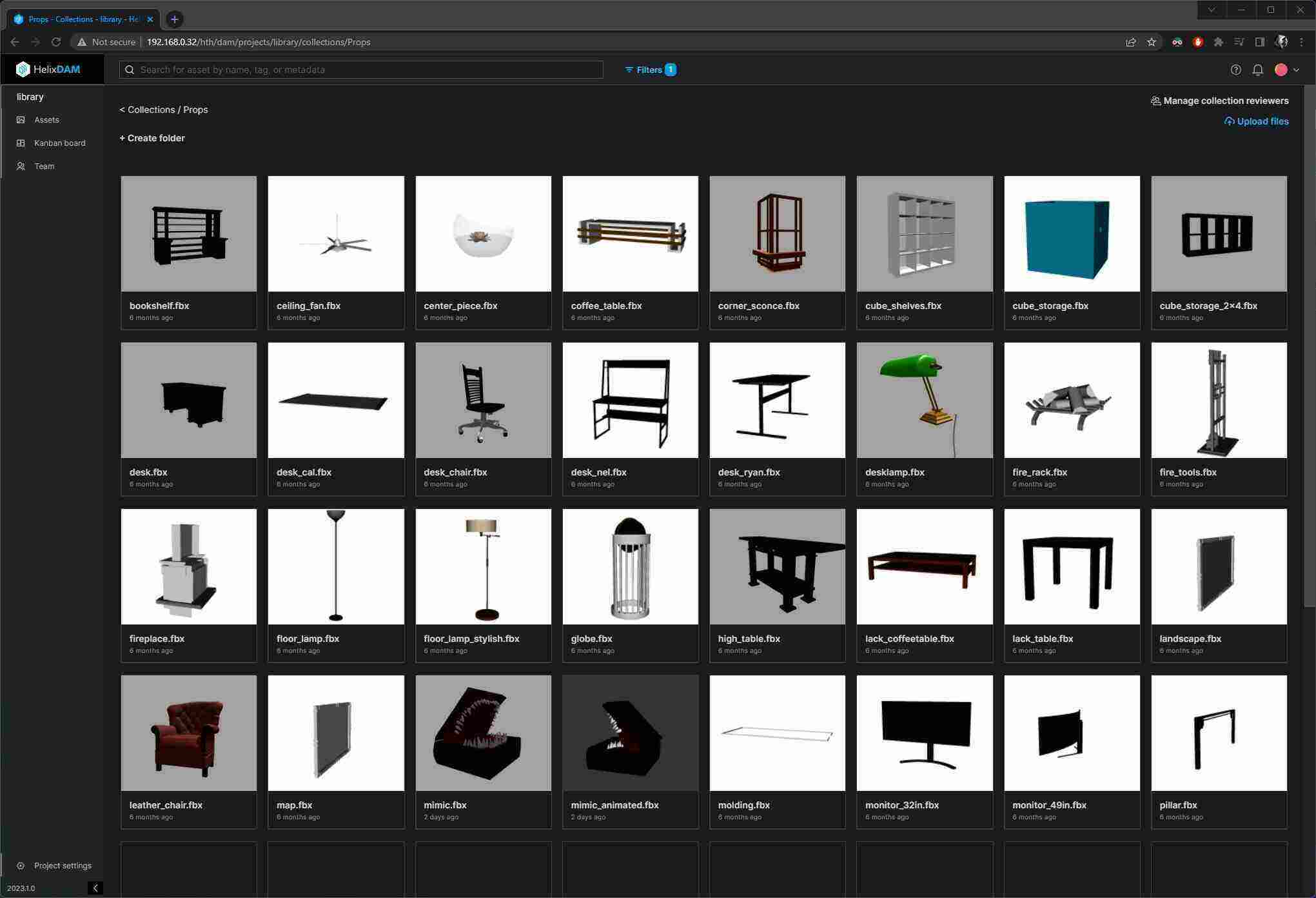Open the Filters panel
This screenshot has width=1316, height=898.
[649, 70]
